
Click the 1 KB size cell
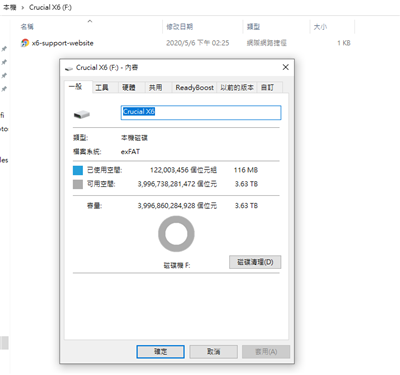344,43
